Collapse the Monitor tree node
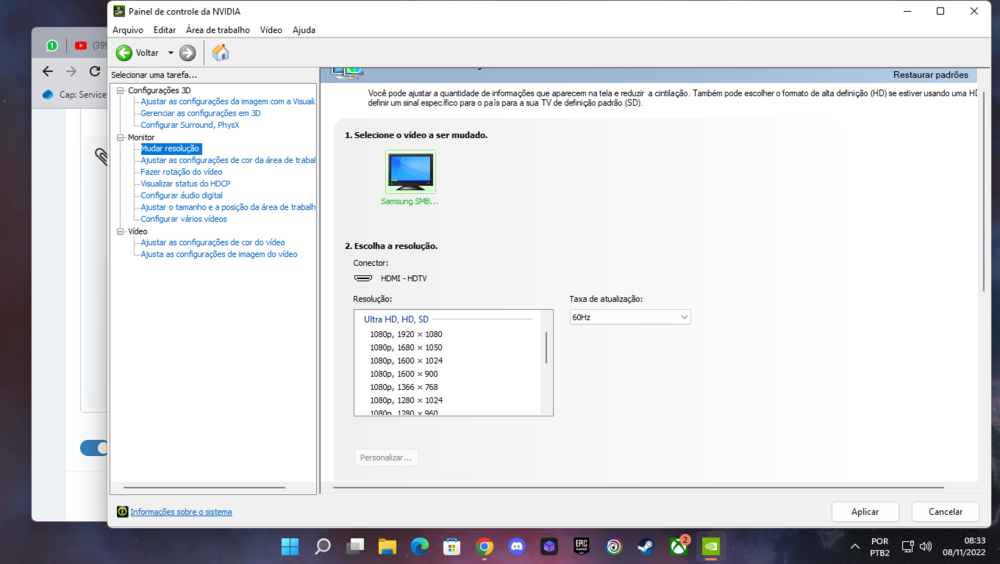 pyautogui.click(x=120, y=137)
